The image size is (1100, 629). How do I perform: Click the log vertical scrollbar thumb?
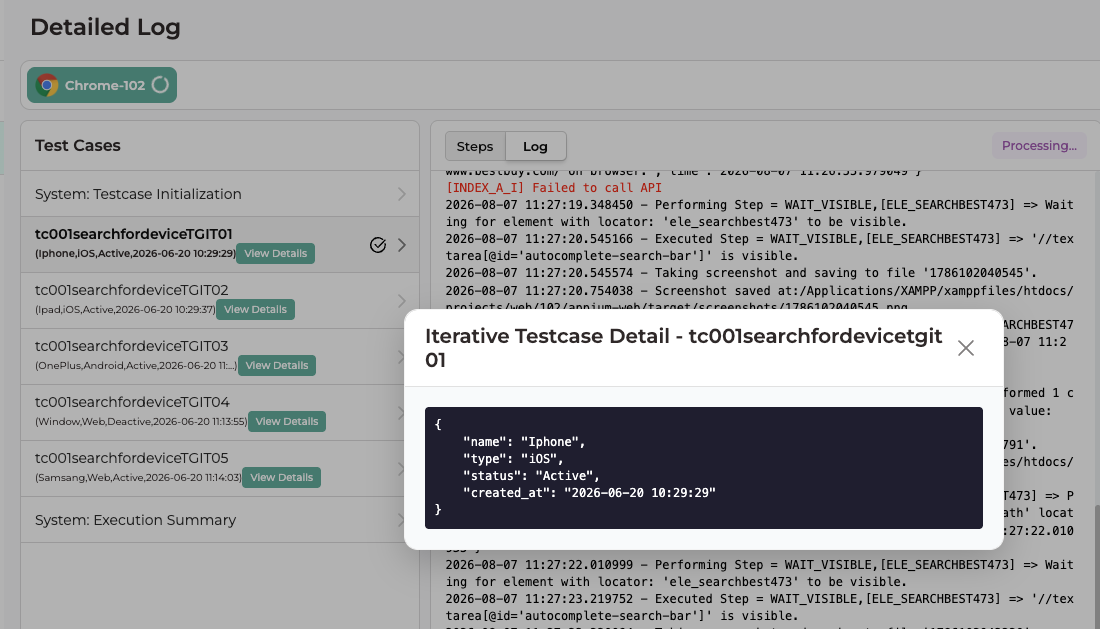coord(1096,566)
